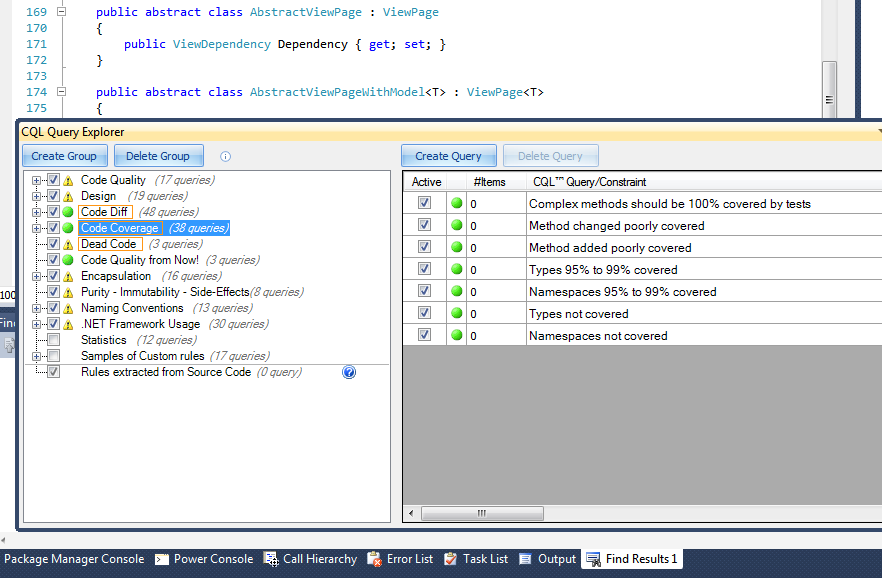
Task: Click green status dot for Types not covered
Action: pyautogui.click(x=457, y=313)
